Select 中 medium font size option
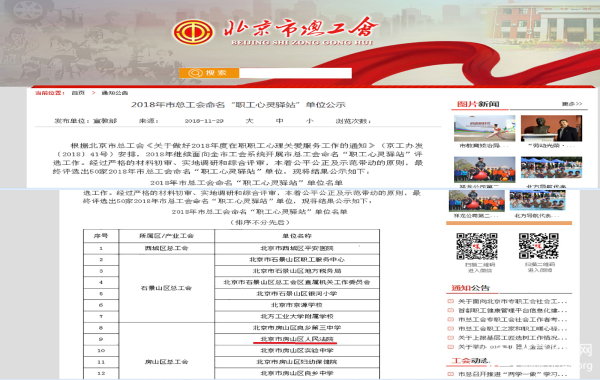600x380 pixels. click(280, 121)
